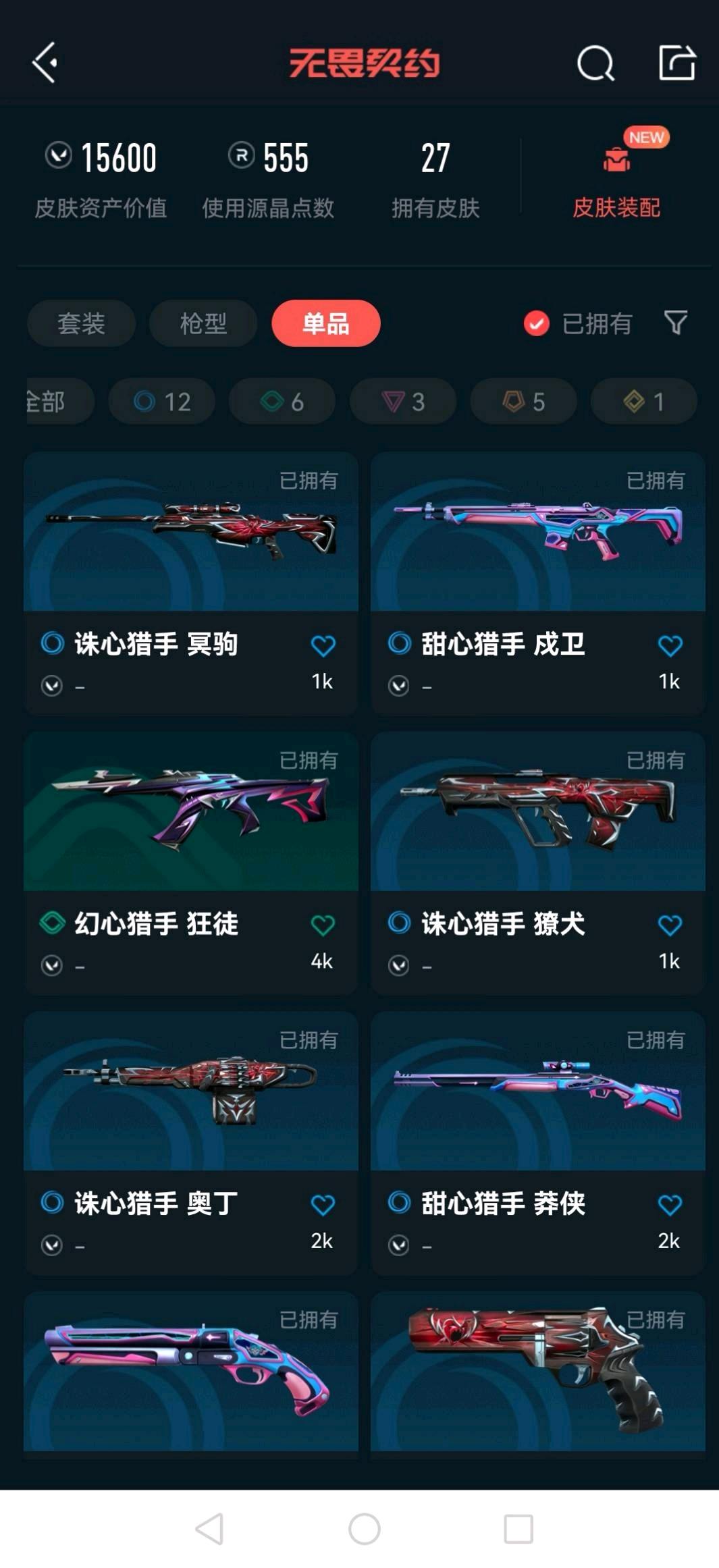Tap Android home circle button
719x1568 pixels.
tap(364, 1529)
